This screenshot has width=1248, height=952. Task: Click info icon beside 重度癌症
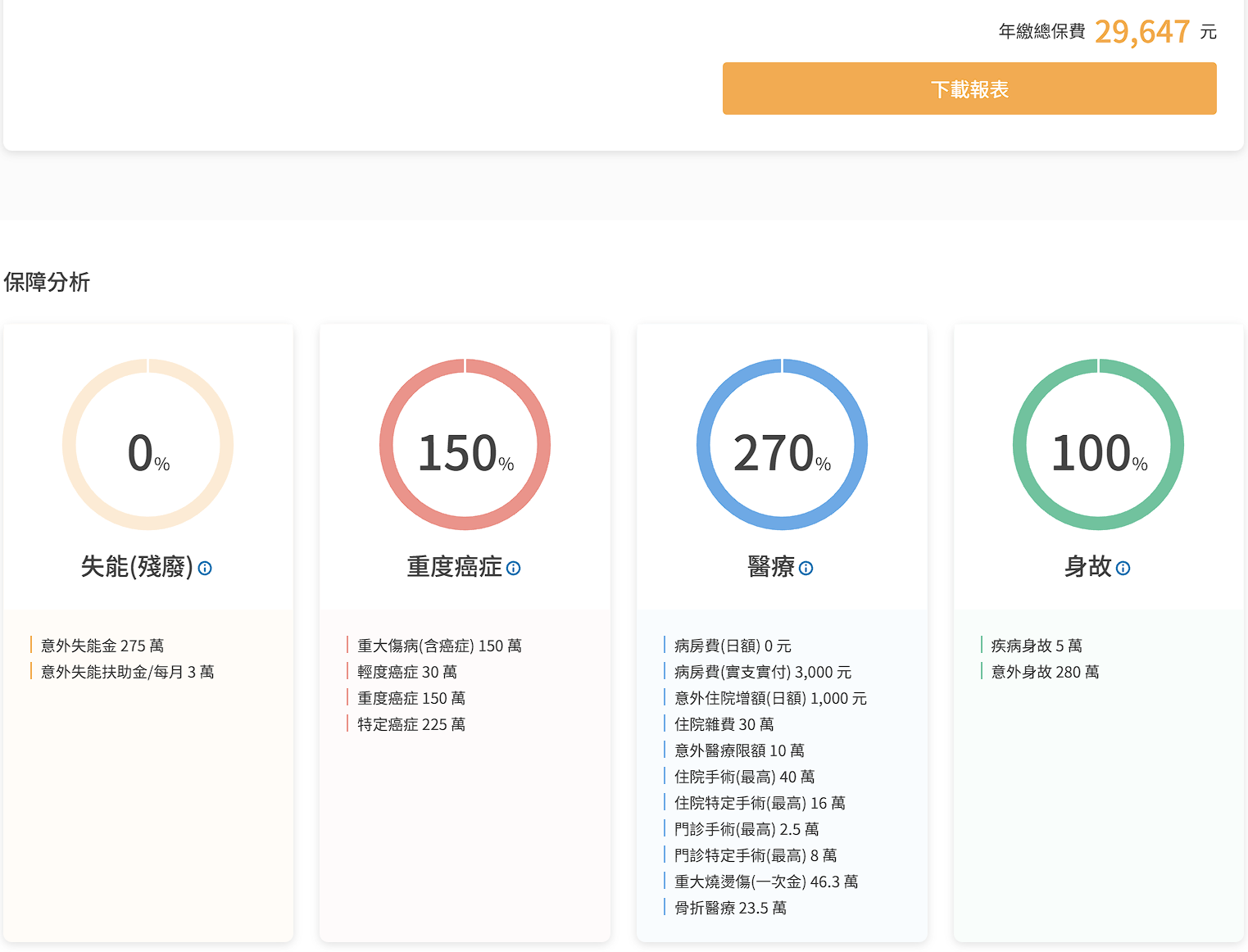(514, 569)
